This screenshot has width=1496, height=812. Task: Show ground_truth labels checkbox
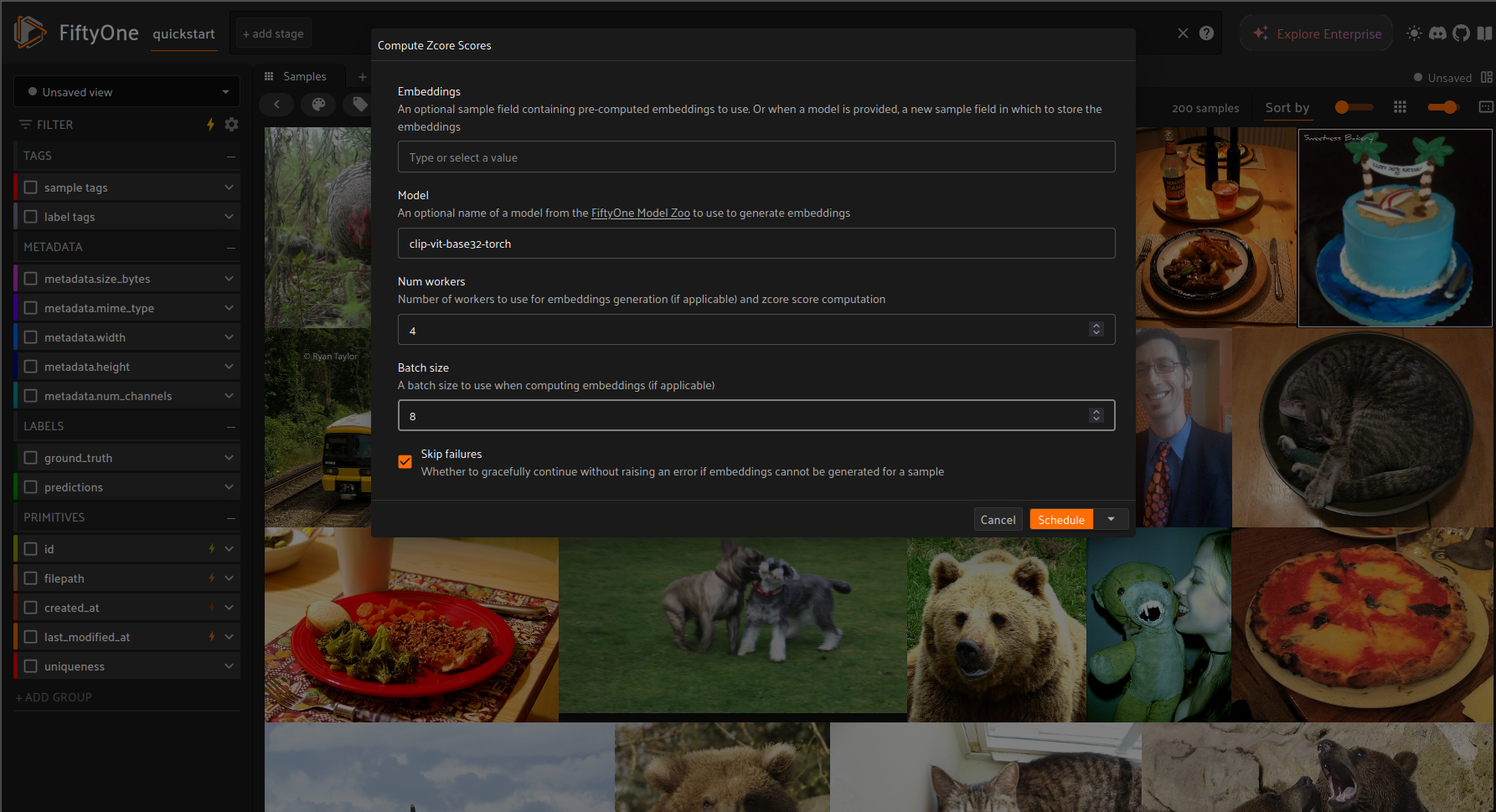[x=31, y=458]
